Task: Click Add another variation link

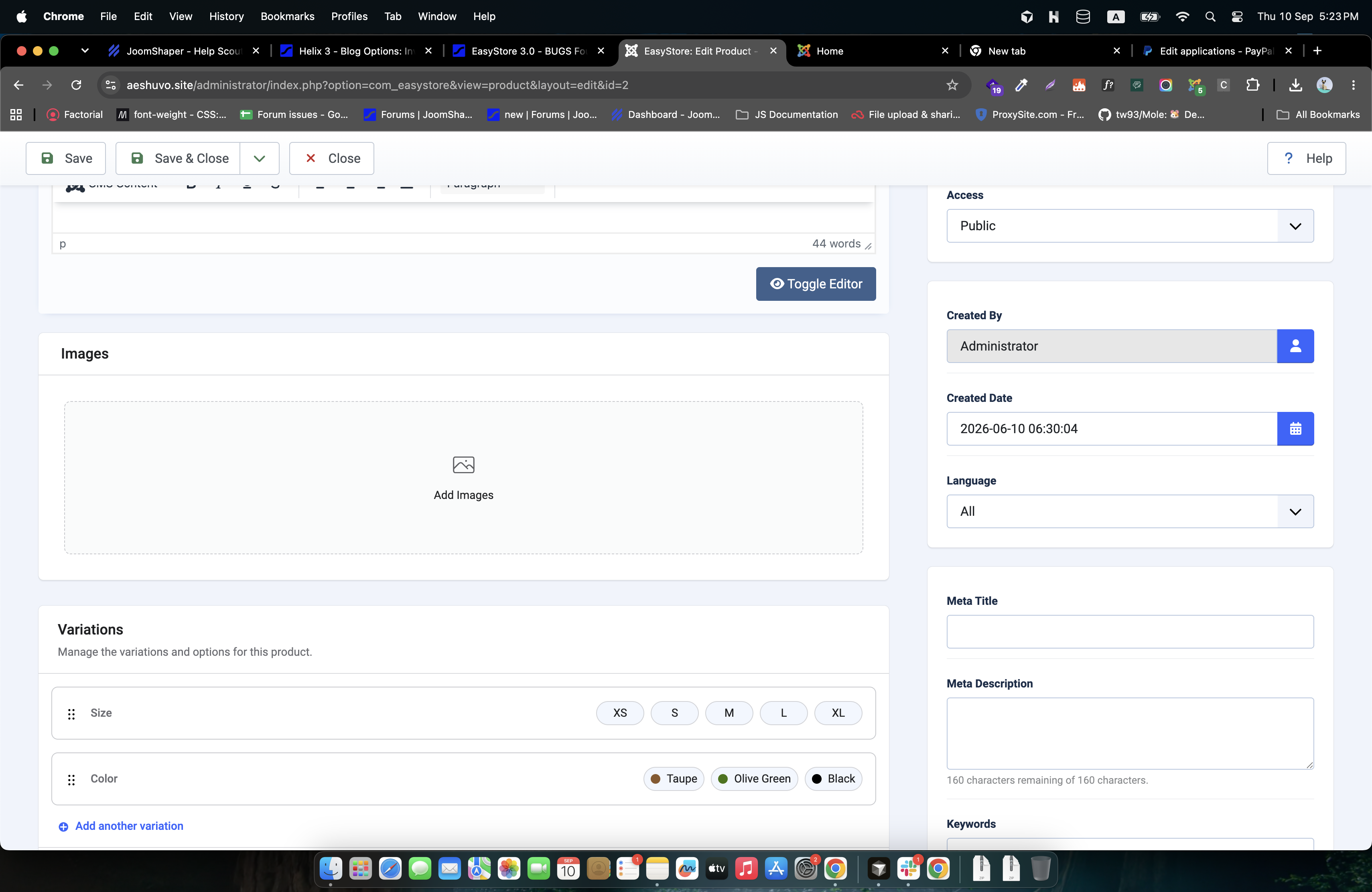Action: [121, 826]
